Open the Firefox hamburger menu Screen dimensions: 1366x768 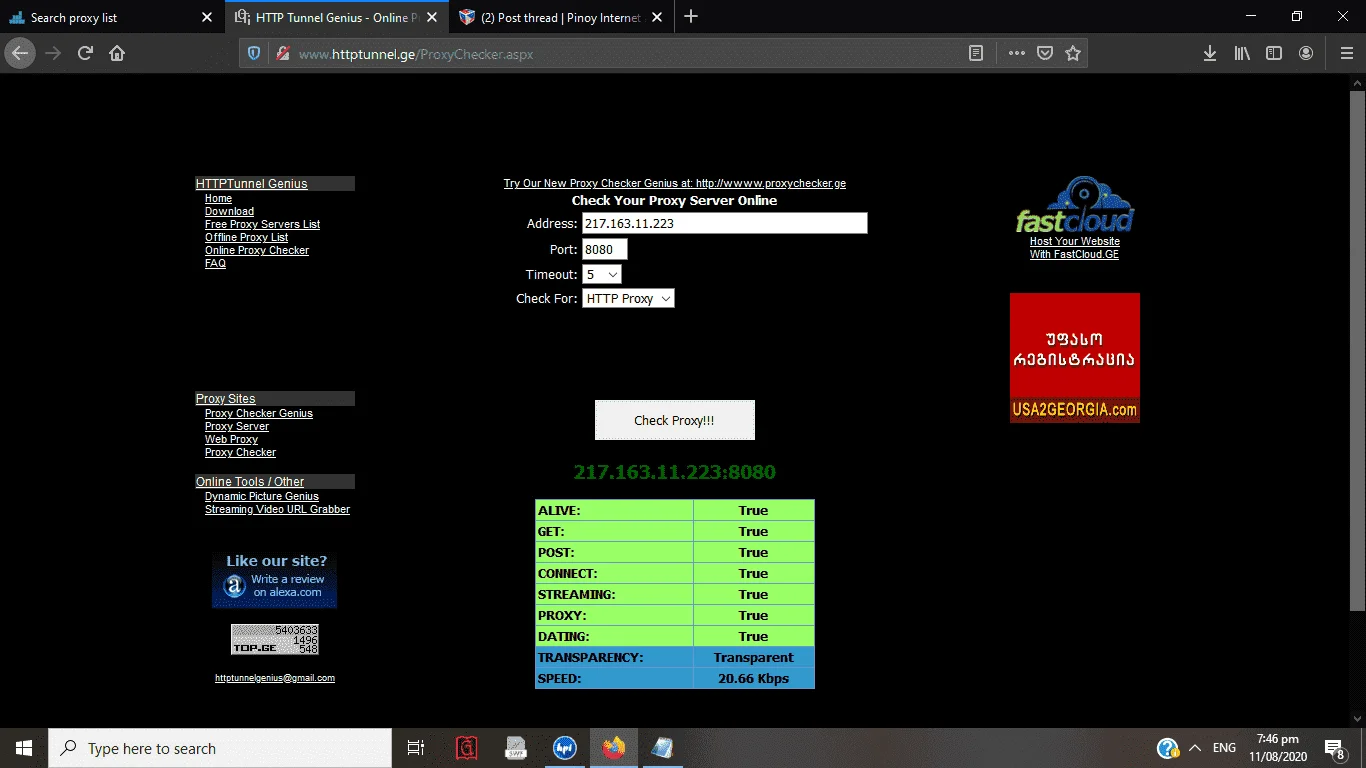click(x=1346, y=54)
